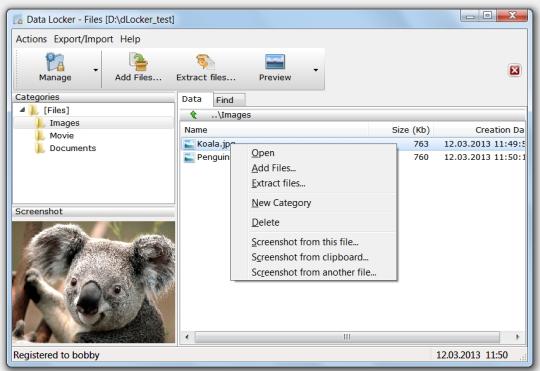Viewport: 540px width, 371px height.
Task: Click the Screenshot panel header
Action: pos(94,212)
